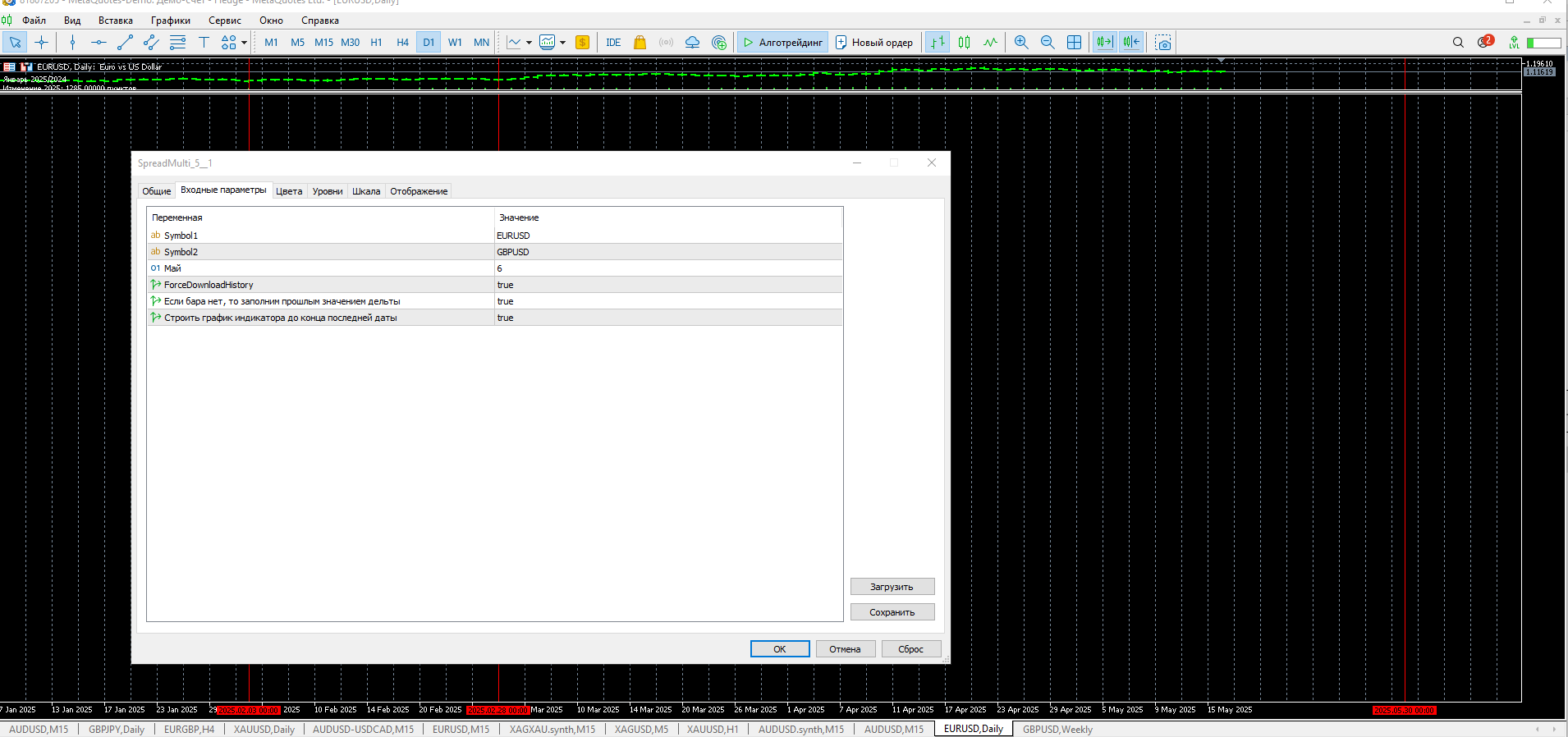Viewport: 1568px width, 737px height.
Task: Switch to the Цвета tab
Action: [x=289, y=191]
